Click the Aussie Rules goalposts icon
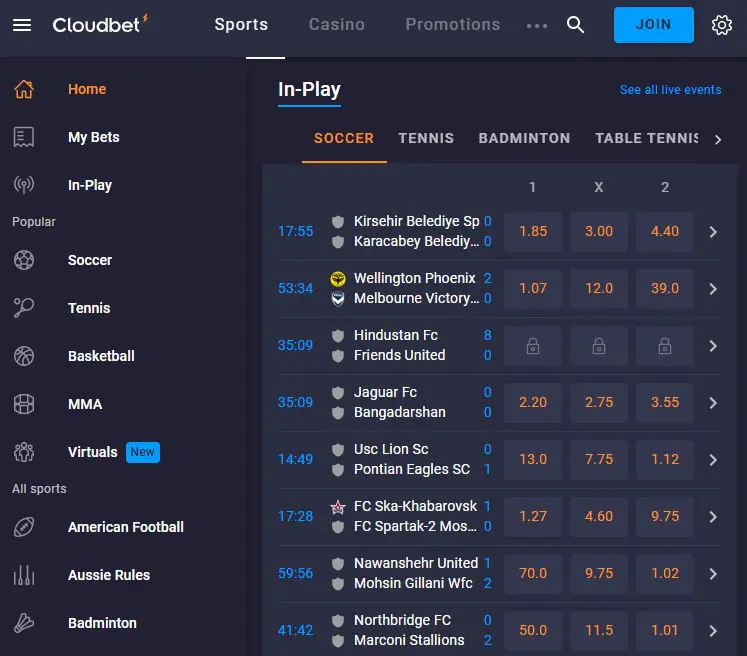Viewport: 747px width, 656px height. coord(24,575)
